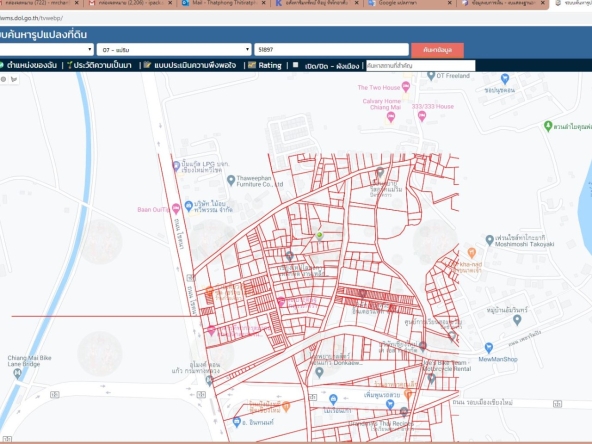Click the MewManShop shopping pin

coord(489,348)
